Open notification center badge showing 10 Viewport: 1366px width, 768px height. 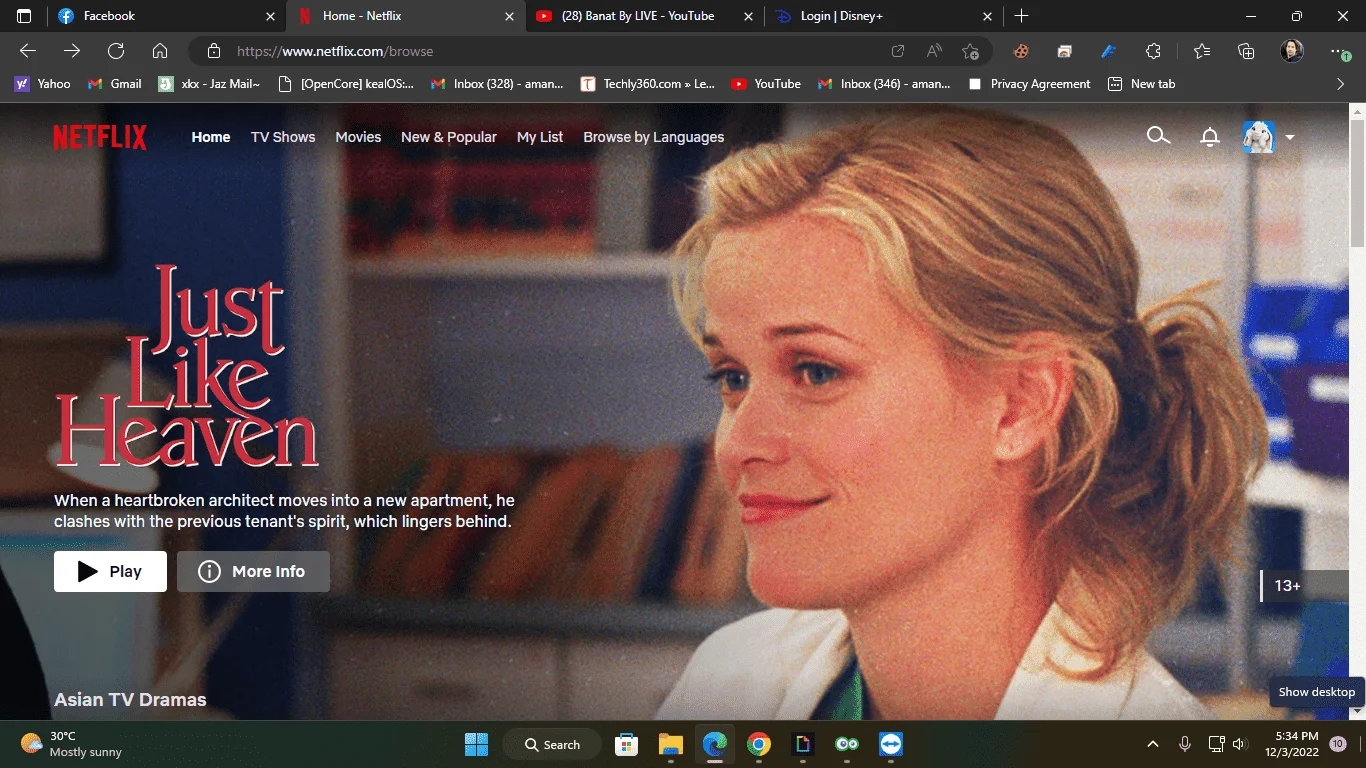click(x=1338, y=744)
